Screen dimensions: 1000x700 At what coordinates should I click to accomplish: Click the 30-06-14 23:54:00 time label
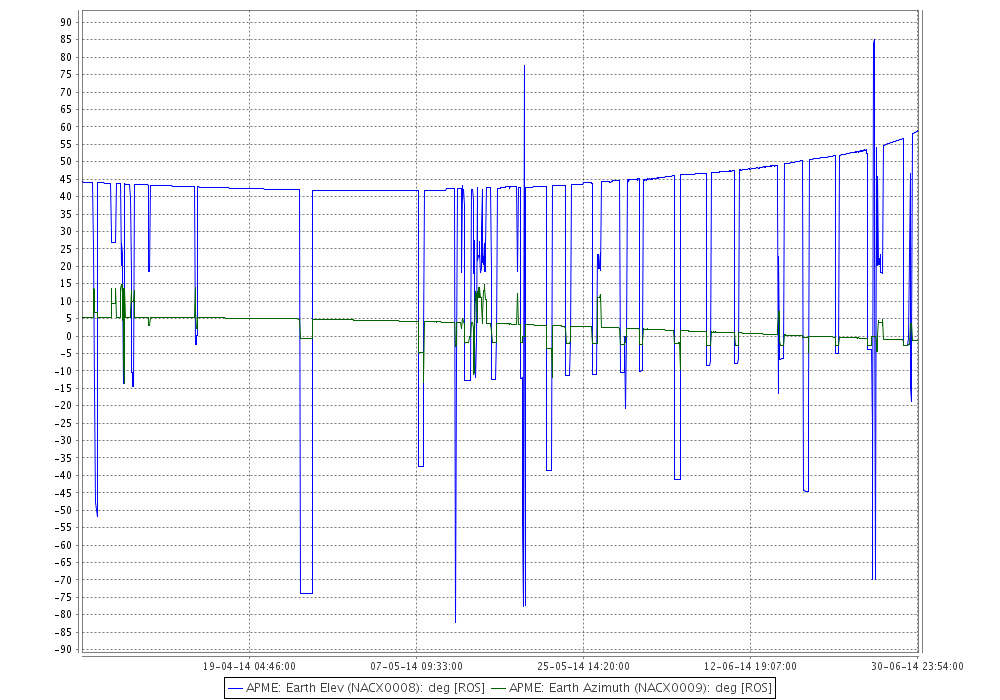[x=917, y=666]
